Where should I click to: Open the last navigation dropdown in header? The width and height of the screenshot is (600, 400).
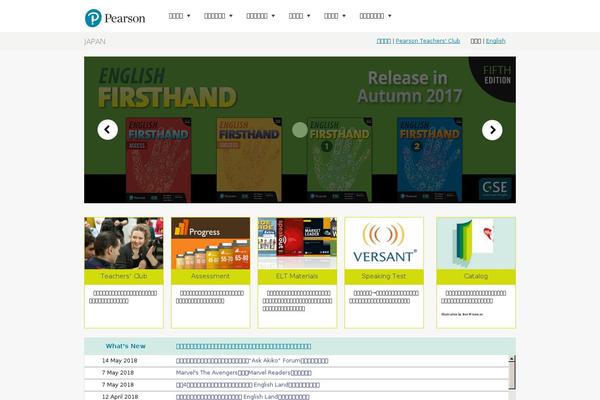pos(375,16)
